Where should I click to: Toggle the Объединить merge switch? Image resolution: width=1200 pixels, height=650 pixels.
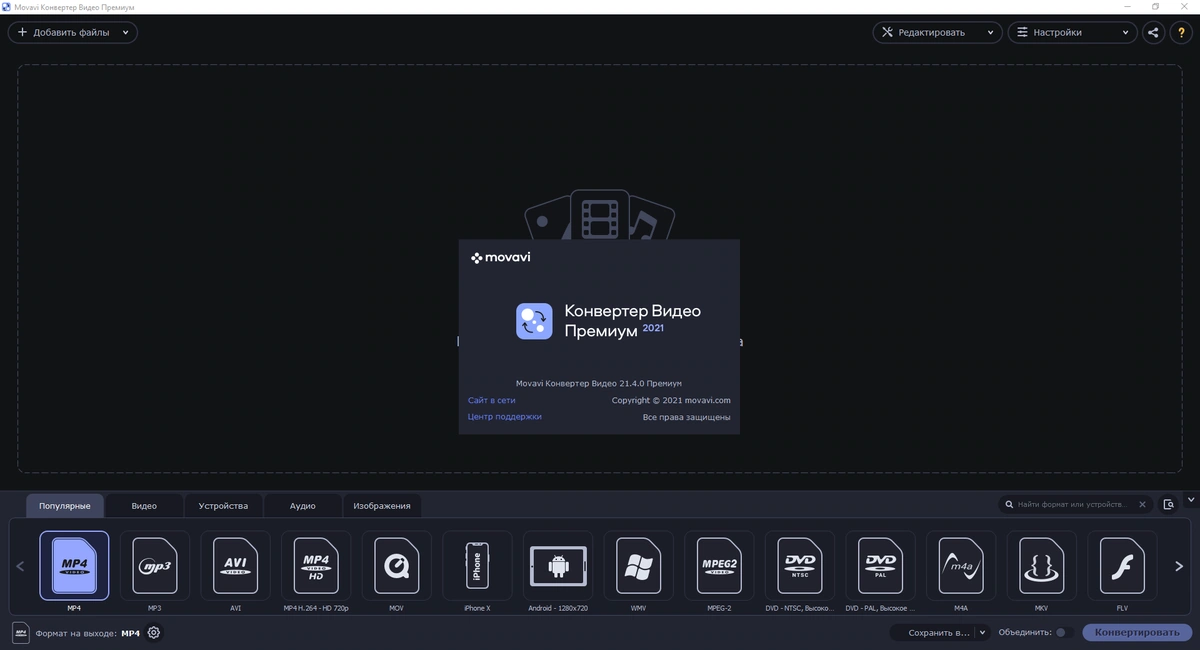[1065, 632]
